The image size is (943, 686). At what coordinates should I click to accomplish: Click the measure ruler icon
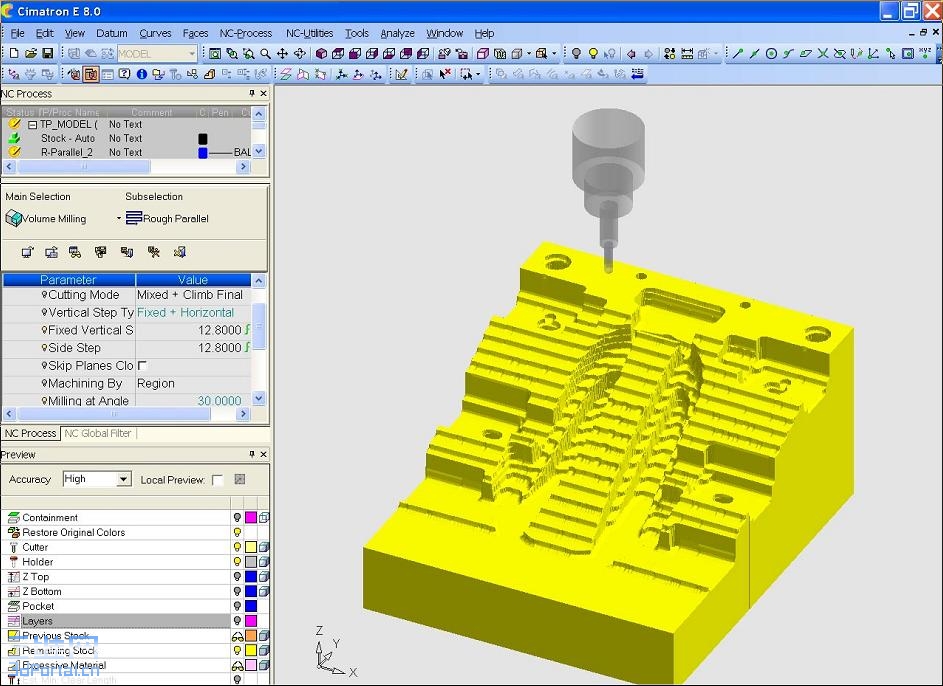(687, 54)
